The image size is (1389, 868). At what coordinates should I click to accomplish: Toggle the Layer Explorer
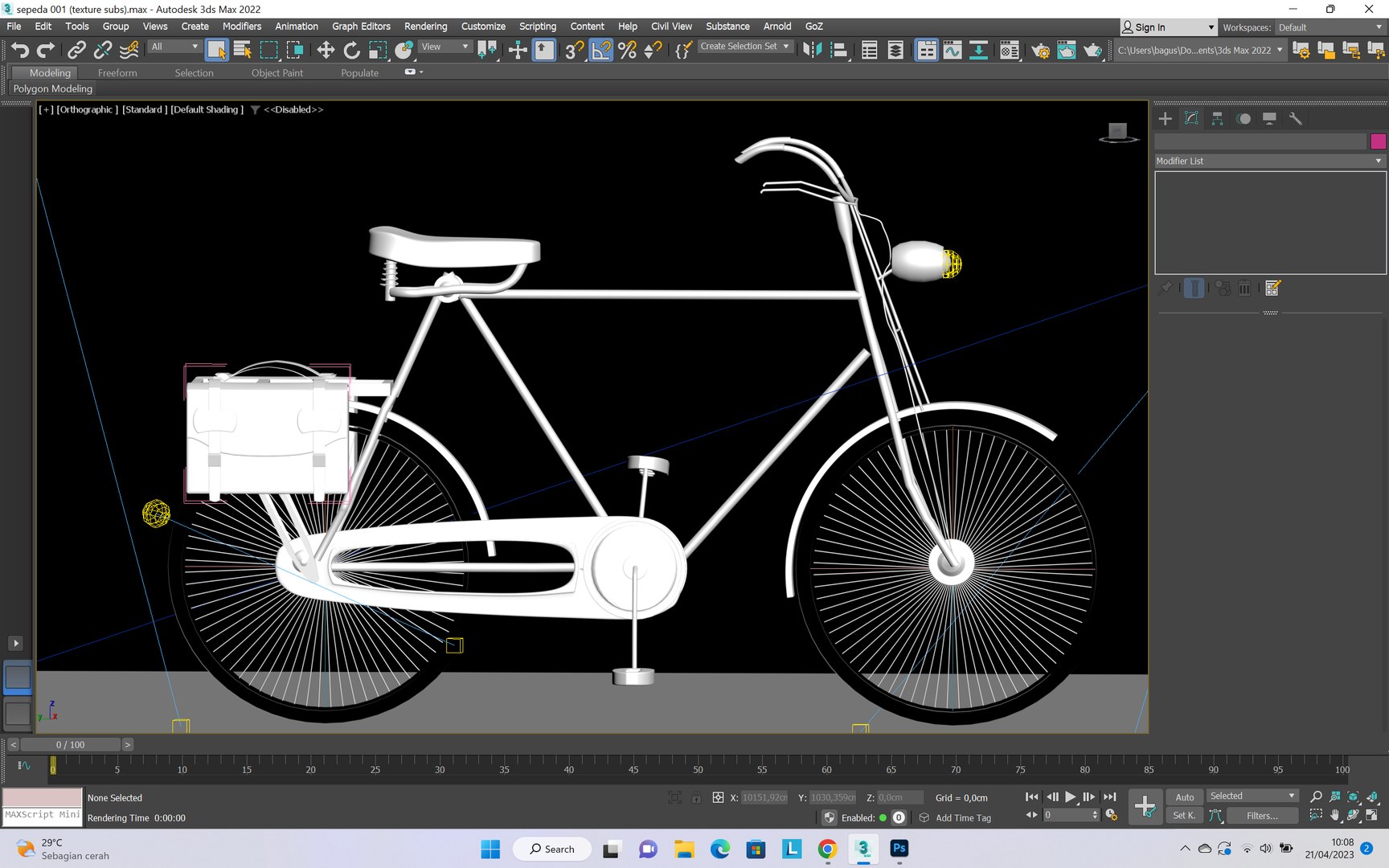pyautogui.click(x=895, y=50)
